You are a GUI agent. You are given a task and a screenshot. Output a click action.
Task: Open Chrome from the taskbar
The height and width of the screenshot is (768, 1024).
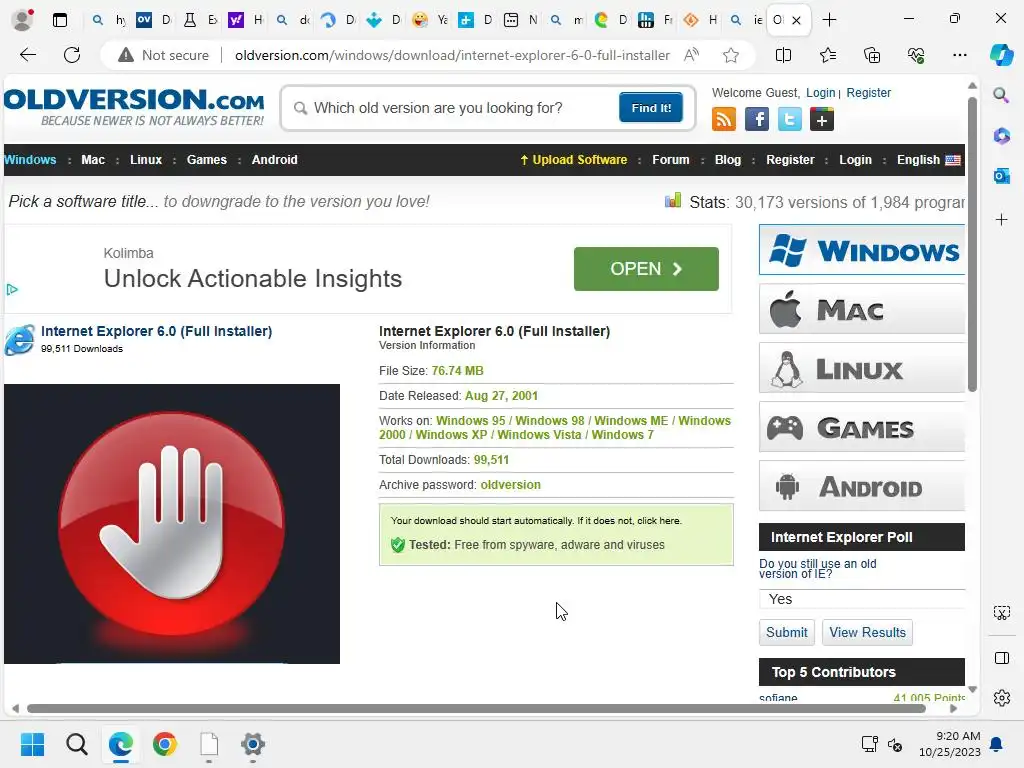[165, 744]
